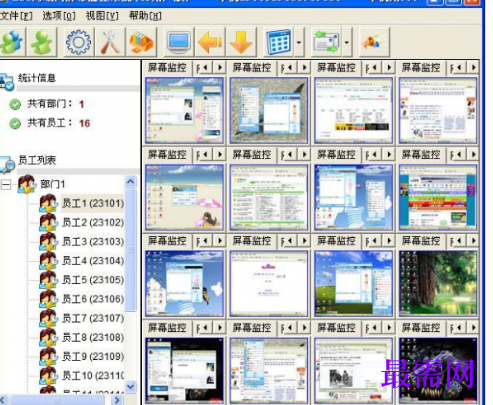Screen dimensions: 493x405
Task: Click the 共有部门: 1 statistic text
Action: tap(56, 104)
